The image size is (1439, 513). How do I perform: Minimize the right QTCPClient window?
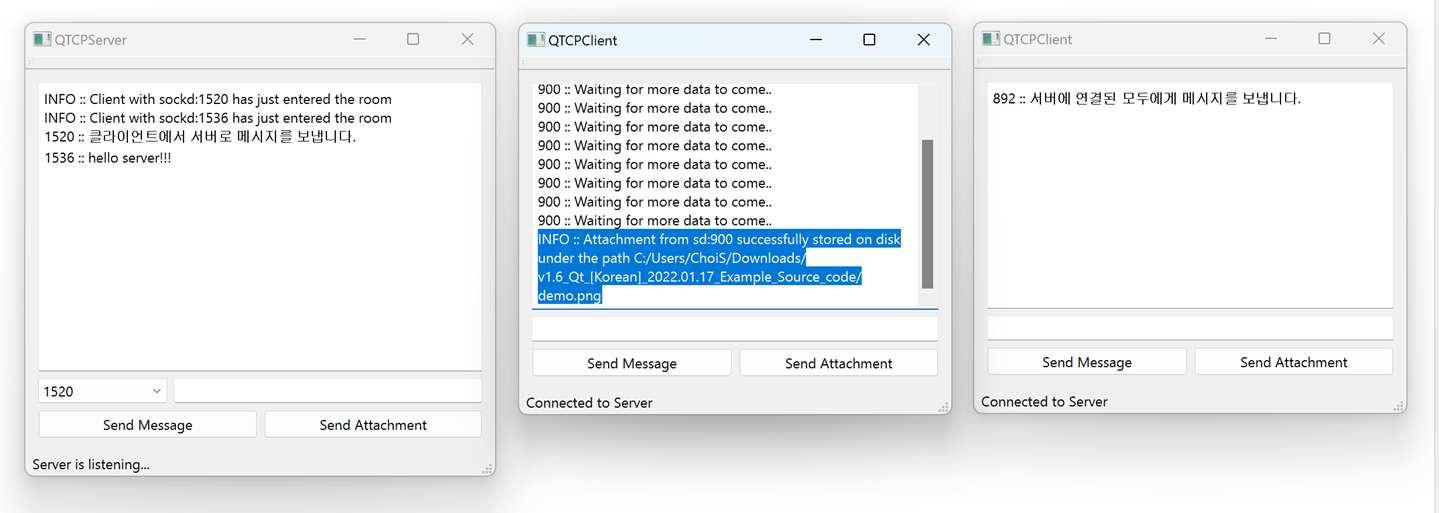[x=1271, y=39]
